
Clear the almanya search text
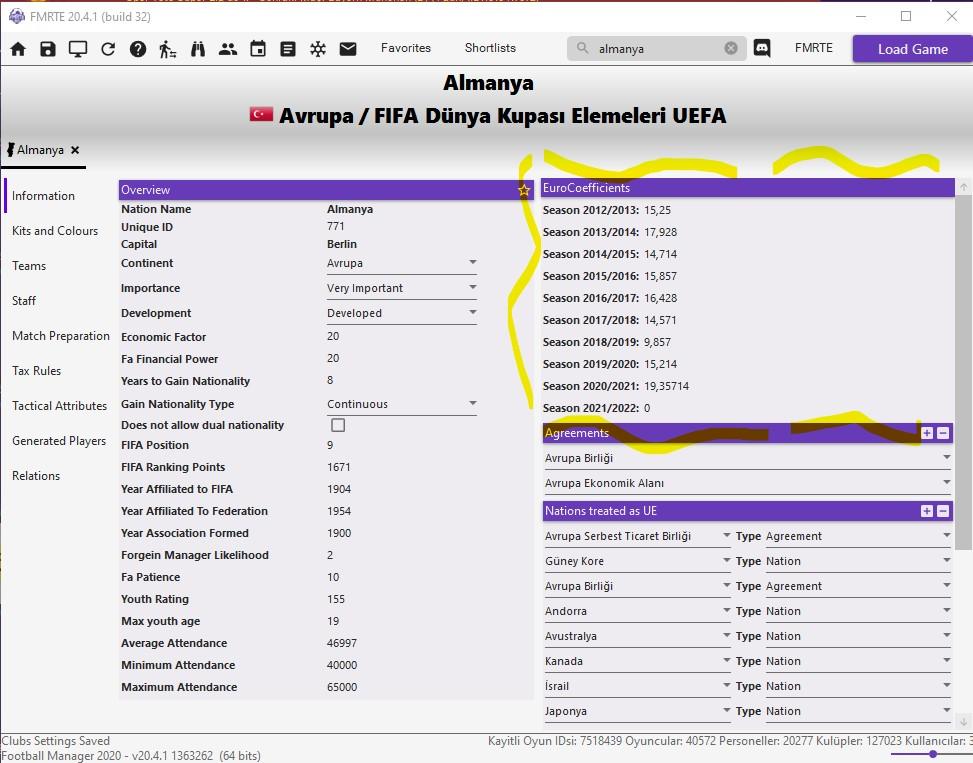pos(731,48)
